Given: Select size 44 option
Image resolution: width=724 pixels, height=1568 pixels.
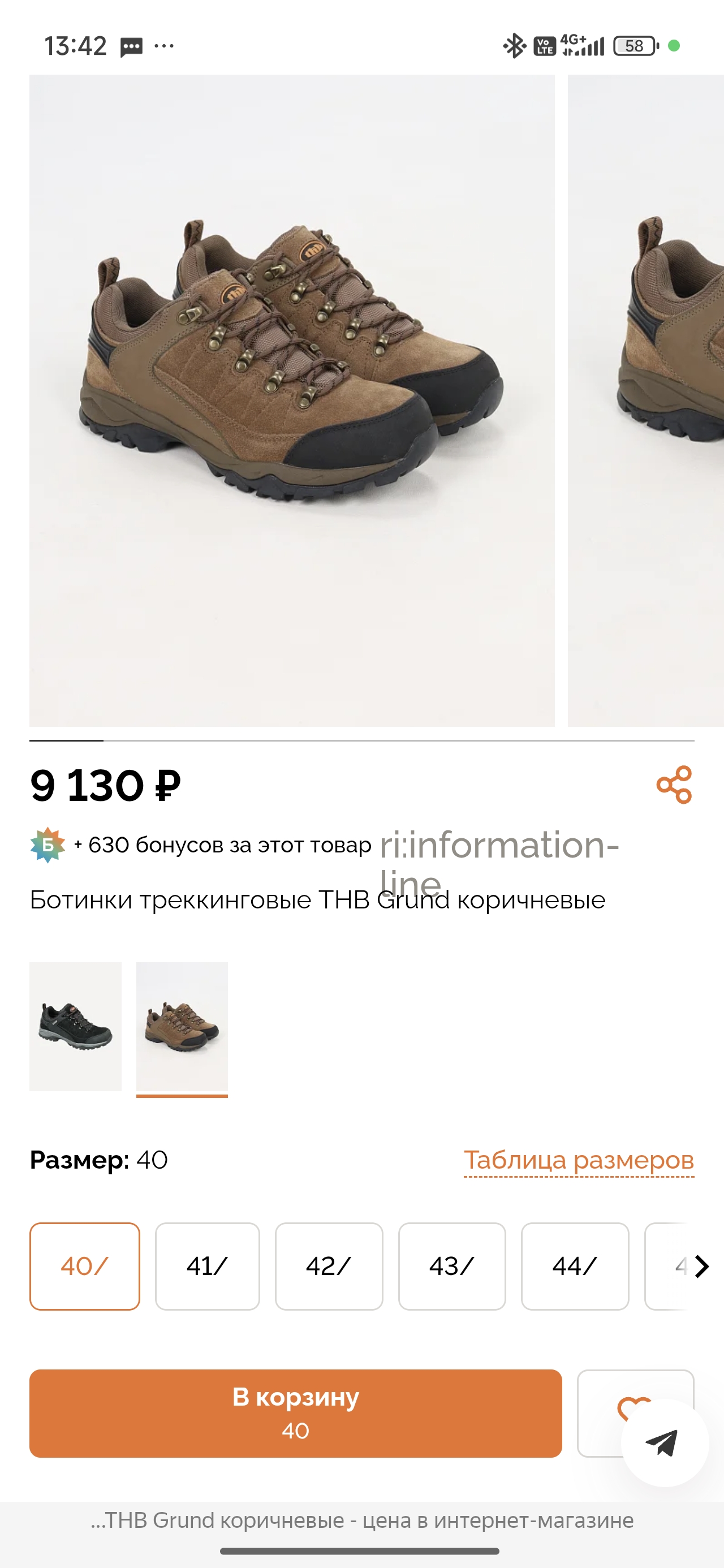Looking at the screenshot, I should point(575,1266).
